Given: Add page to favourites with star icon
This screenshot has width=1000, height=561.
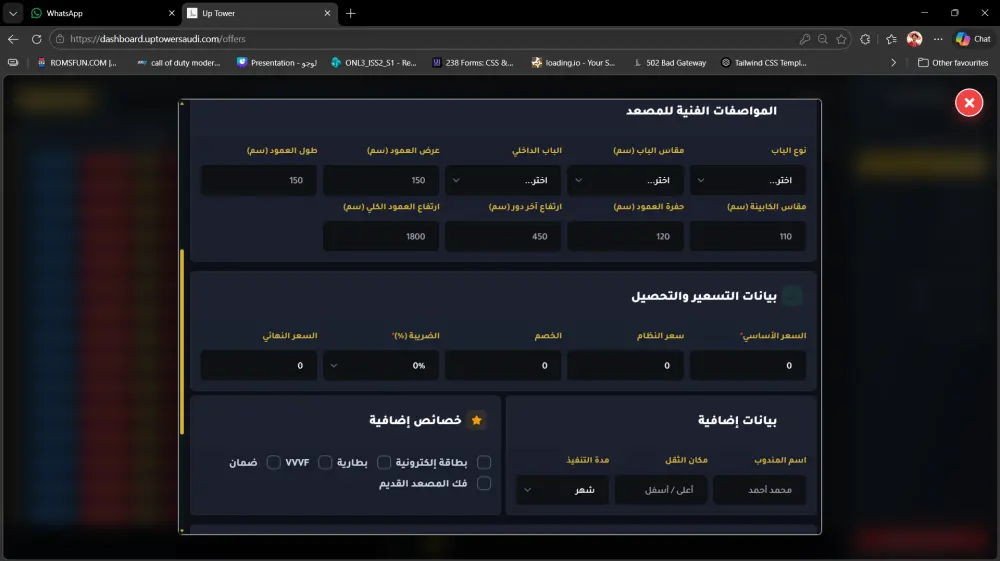Looking at the screenshot, I should click(x=841, y=39).
